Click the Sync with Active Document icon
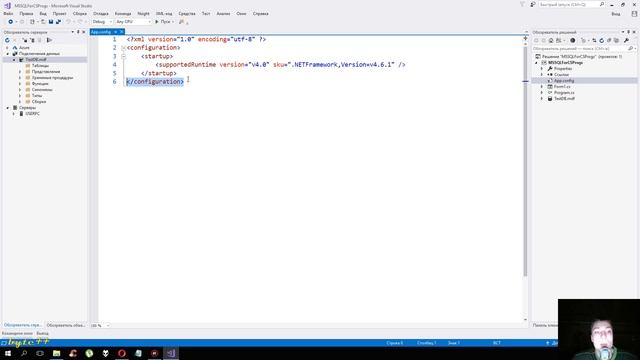The image size is (640, 360). tap(594, 40)
